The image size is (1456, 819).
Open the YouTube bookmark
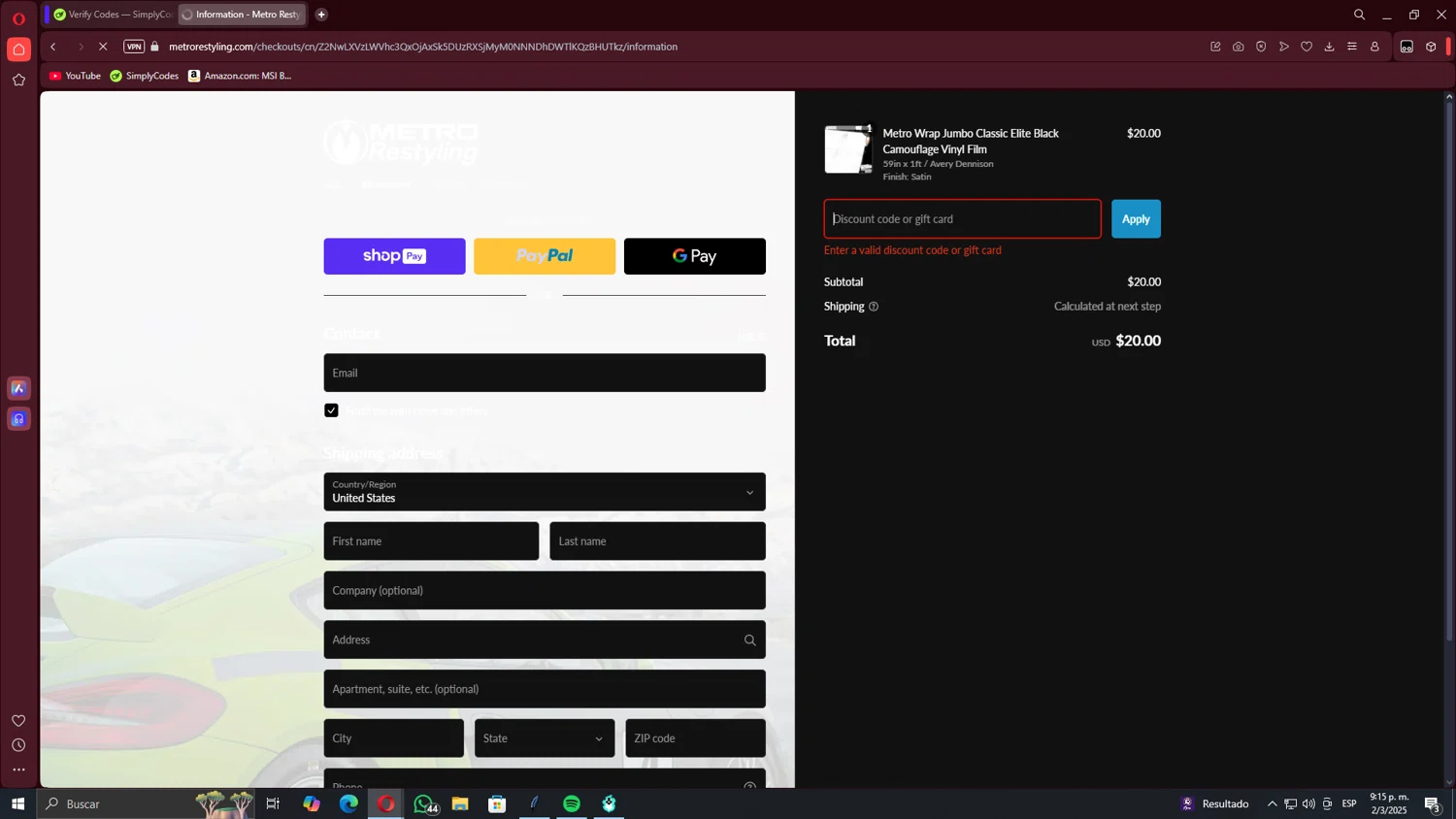(x=75, y=76)
